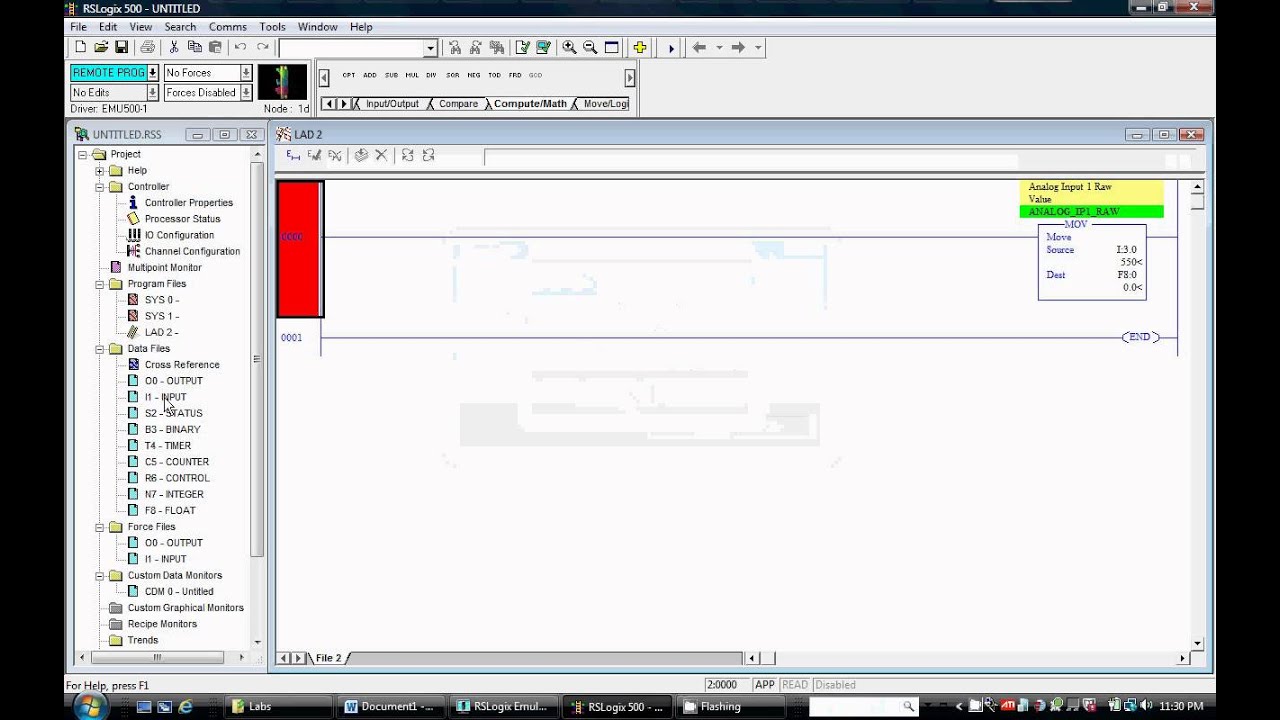This screenshot has height=720, width=1280.
Task: Open Processor Status in project tree
Action: [x=182, y=219]
